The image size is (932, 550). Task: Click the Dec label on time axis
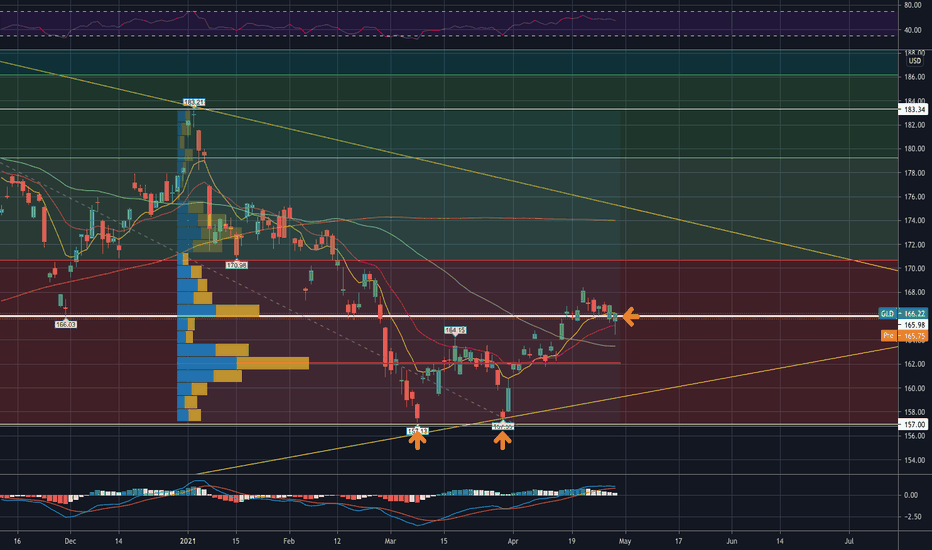point(70,541)
